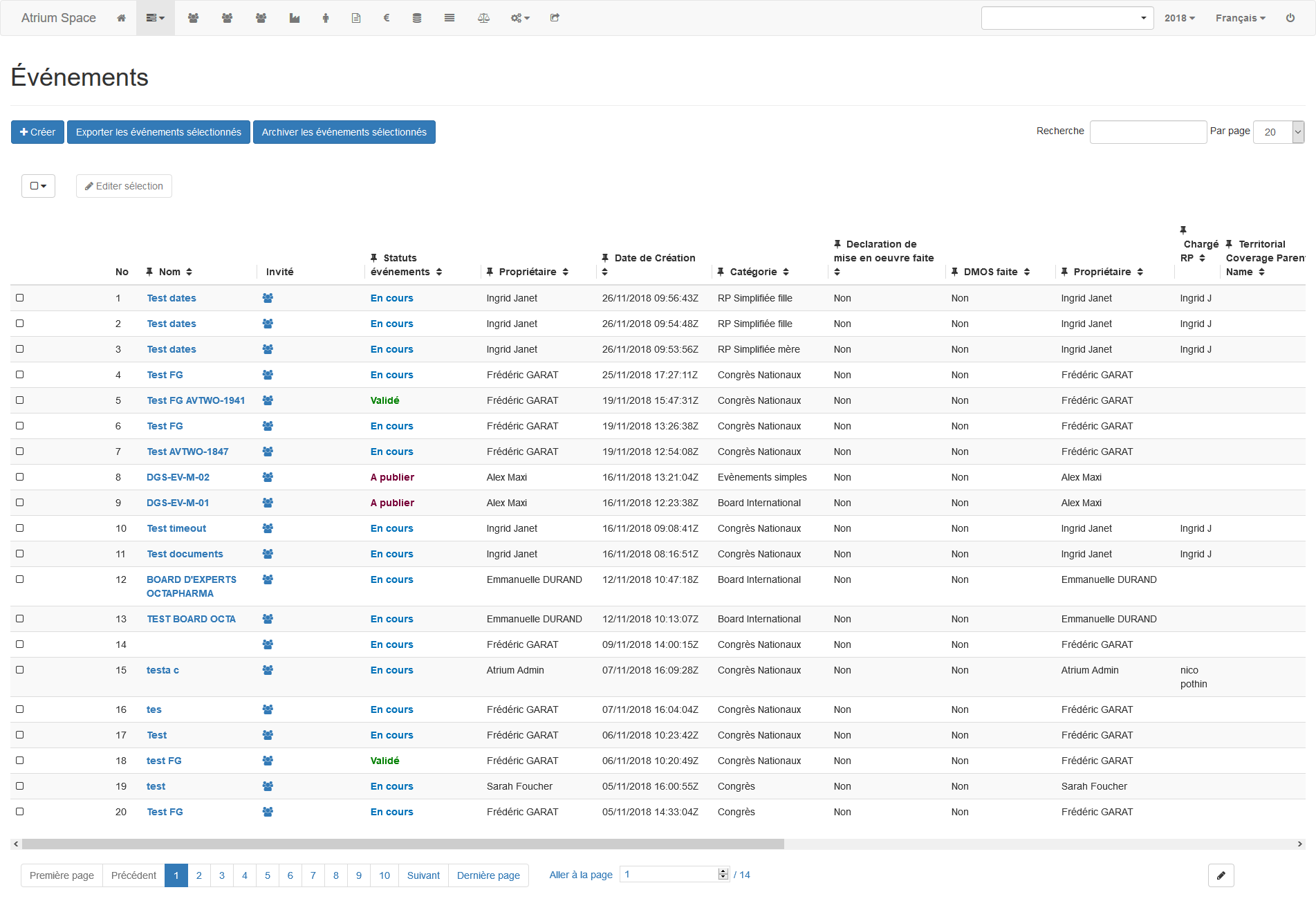
Task: Select checkbox for row 5 Test FG AVTWO-1941
Action: point(20,400)
